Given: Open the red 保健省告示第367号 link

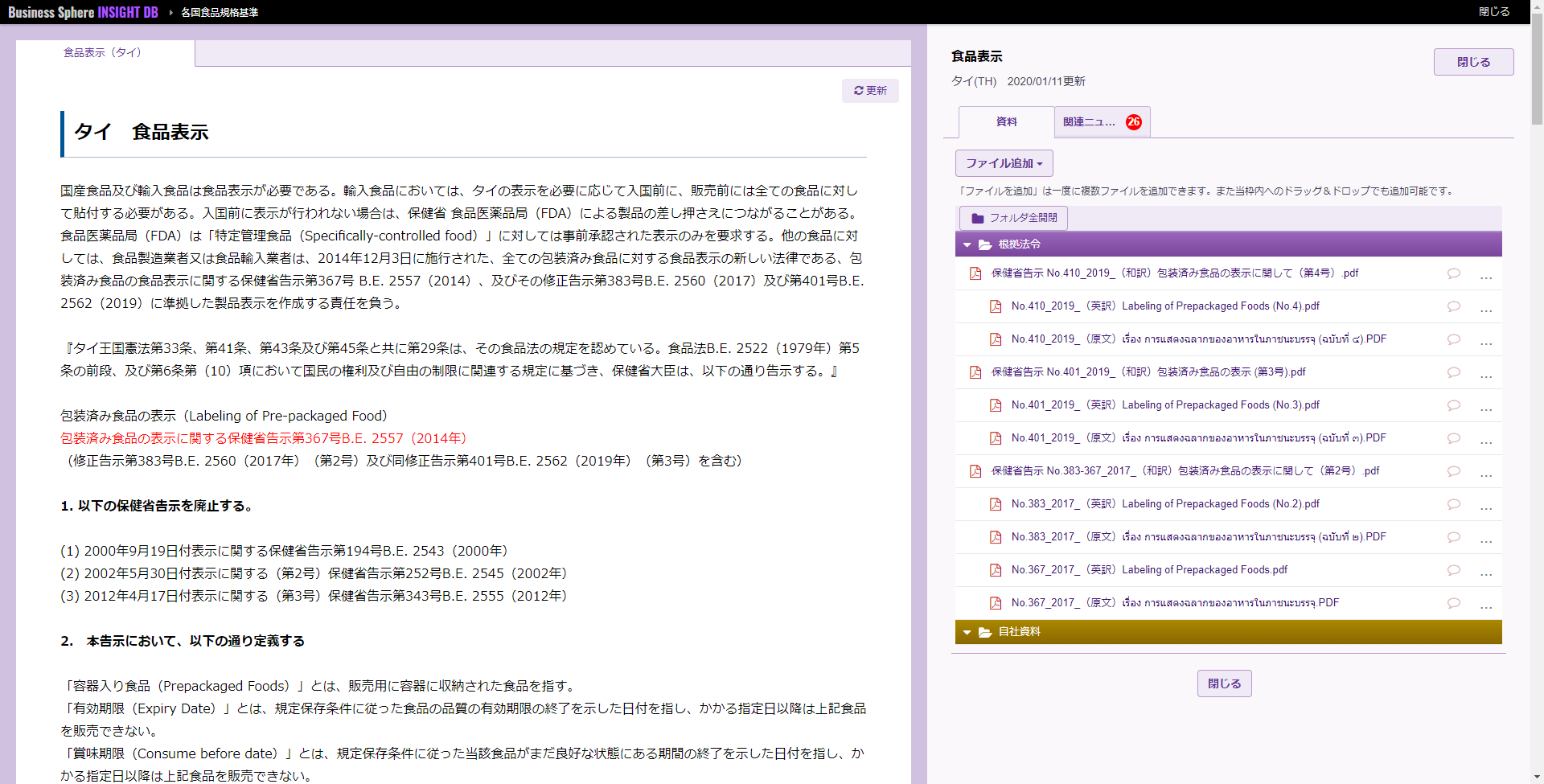Looking at the screenshot, I should (264, 438).
